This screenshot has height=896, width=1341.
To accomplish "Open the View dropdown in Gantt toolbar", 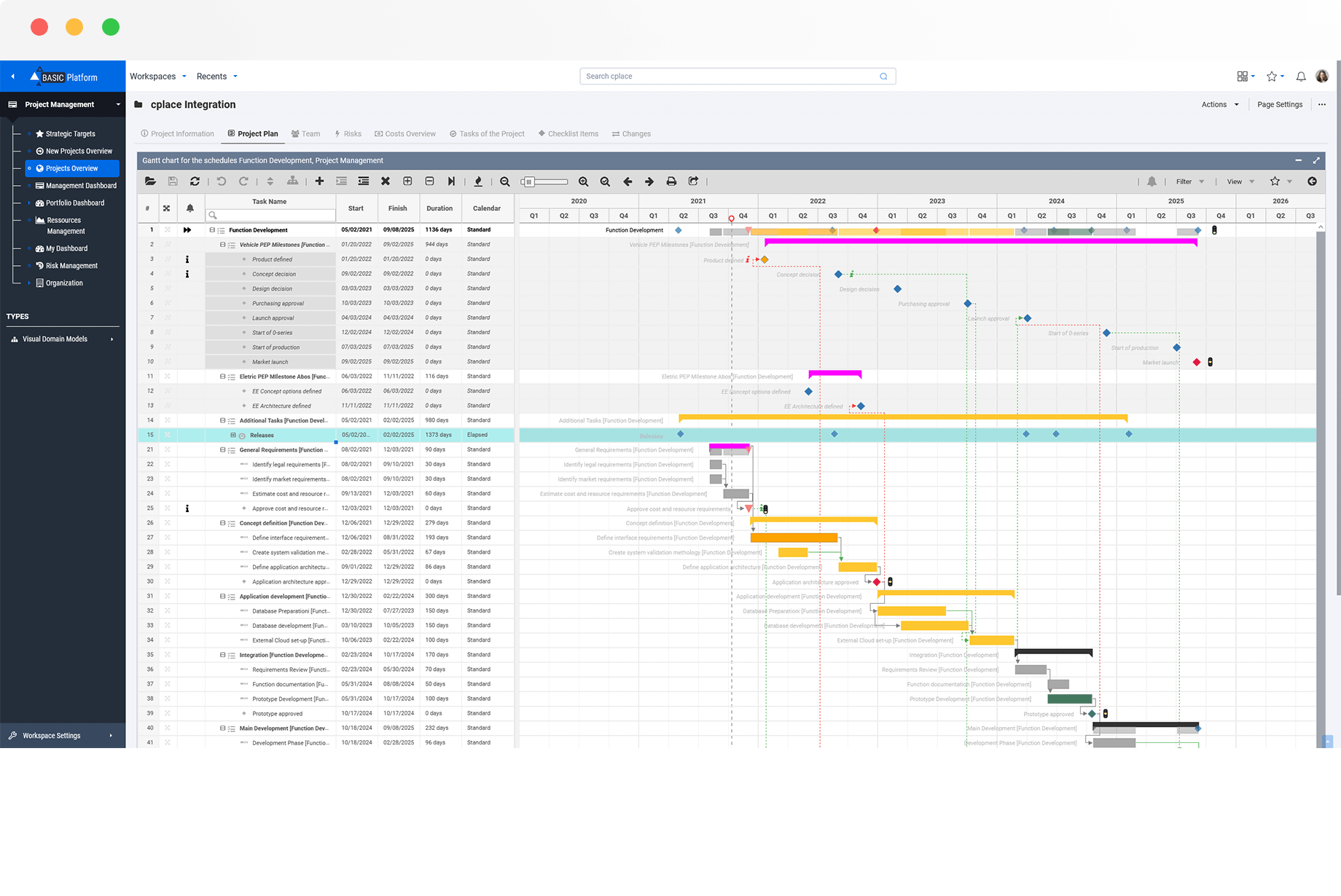I will [1240, 181].
